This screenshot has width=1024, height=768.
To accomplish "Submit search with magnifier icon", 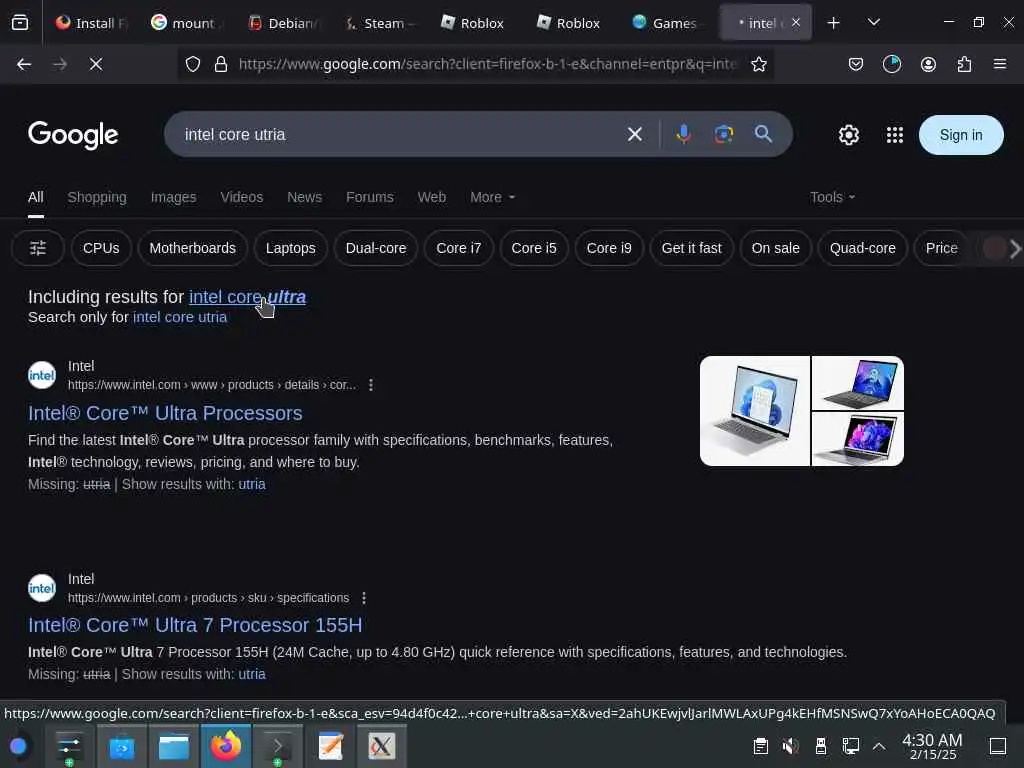I will (x=763, y=135).
